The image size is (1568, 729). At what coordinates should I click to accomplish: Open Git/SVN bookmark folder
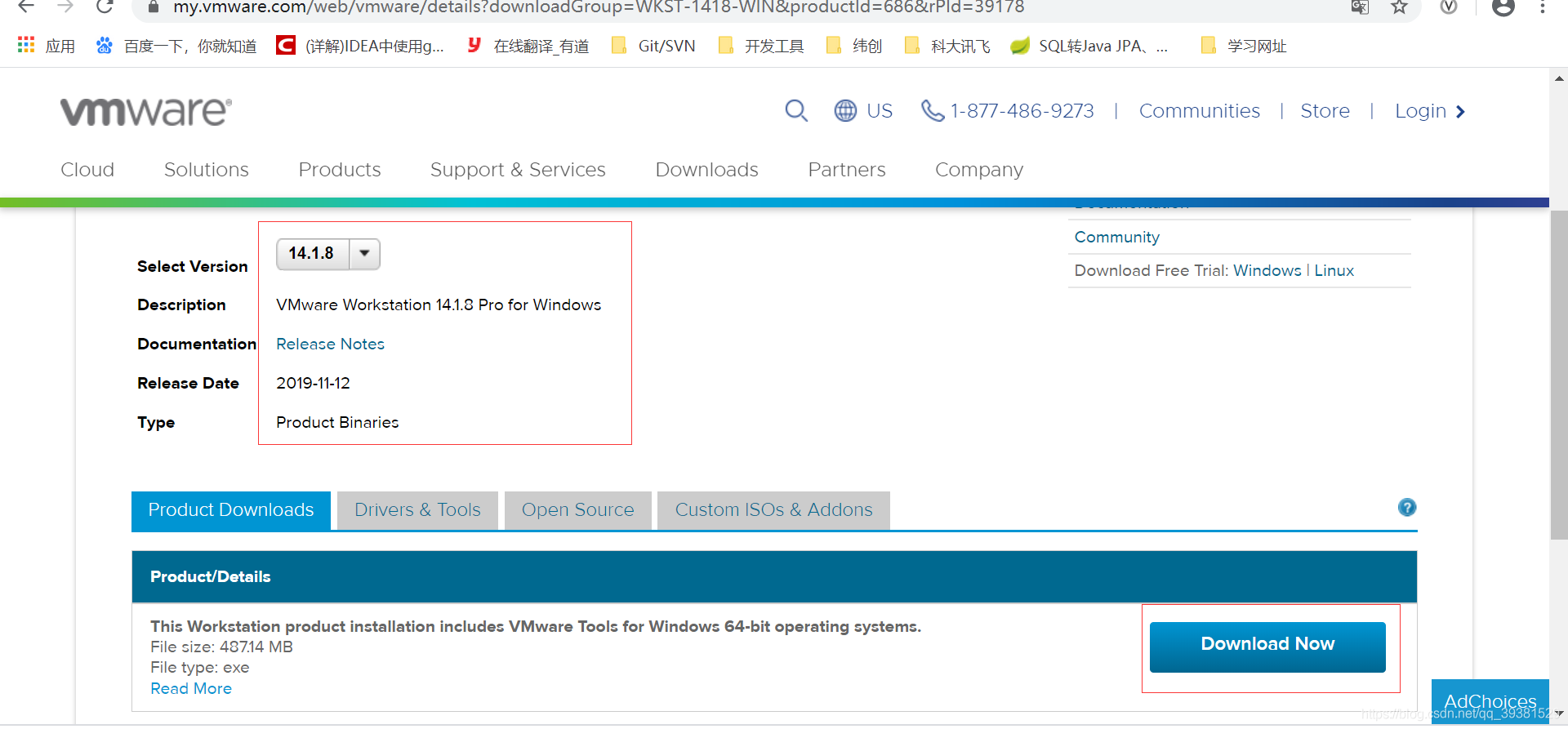coord(653,46)
